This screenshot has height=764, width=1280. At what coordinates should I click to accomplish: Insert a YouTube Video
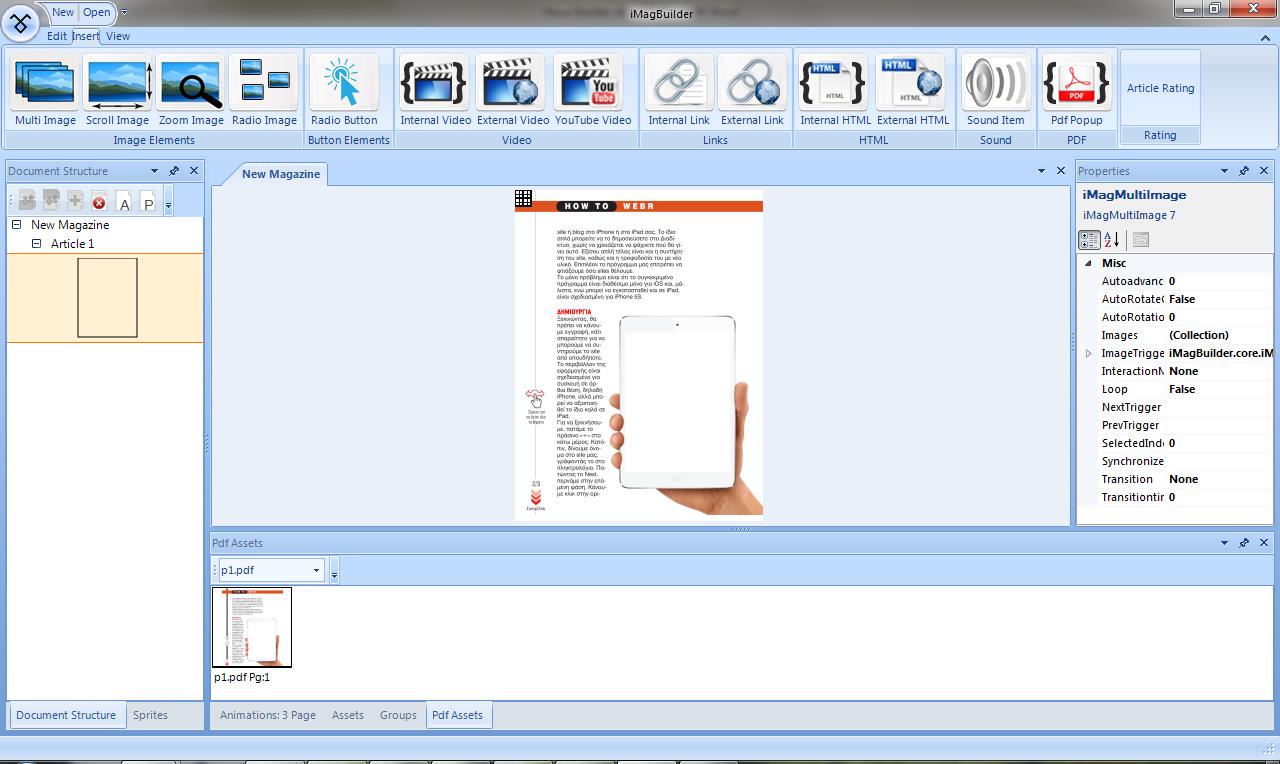(x=593, y=90)
